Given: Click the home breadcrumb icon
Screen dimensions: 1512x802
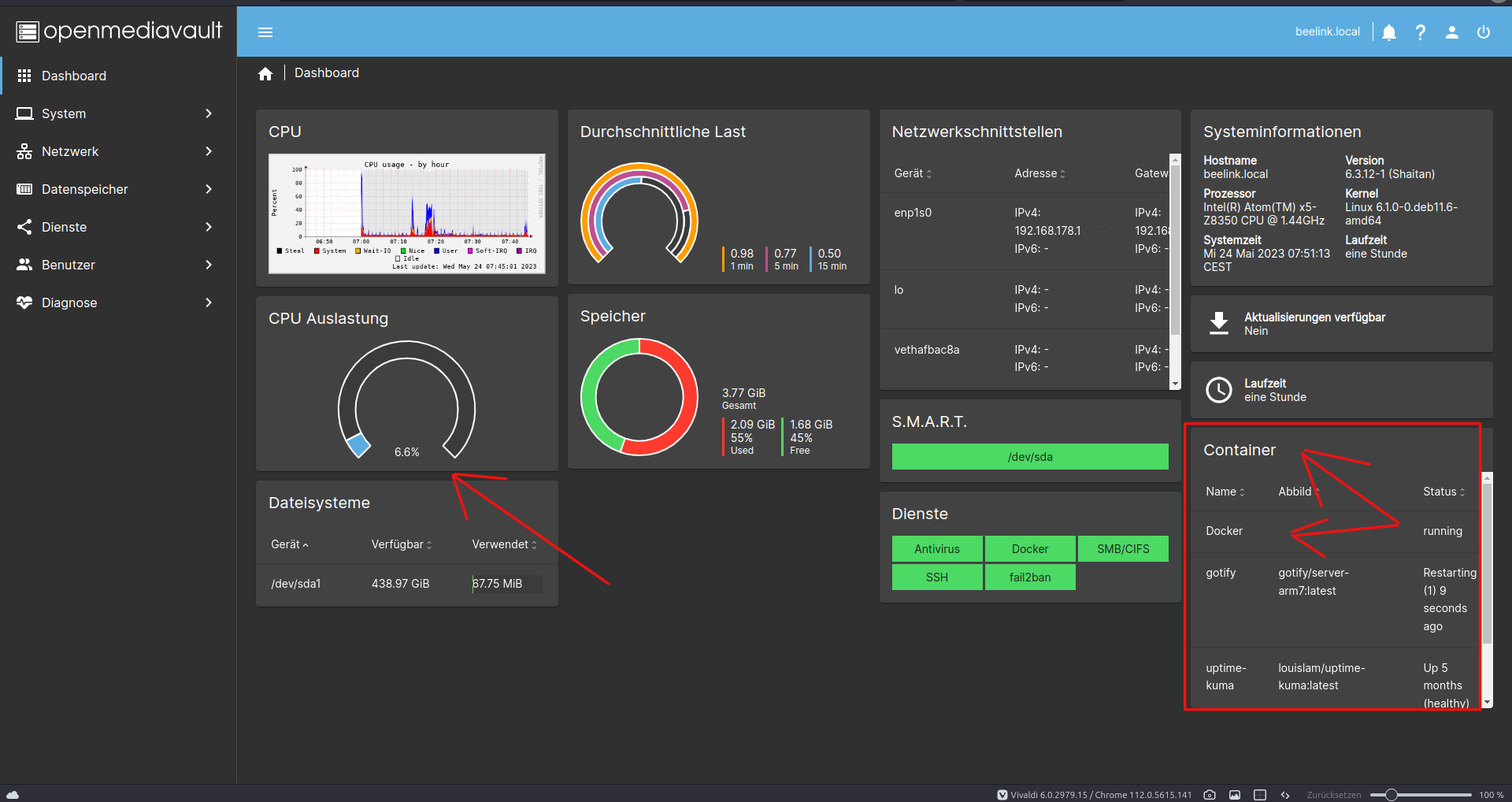Looking at the screenshot, I should [265, 73].
